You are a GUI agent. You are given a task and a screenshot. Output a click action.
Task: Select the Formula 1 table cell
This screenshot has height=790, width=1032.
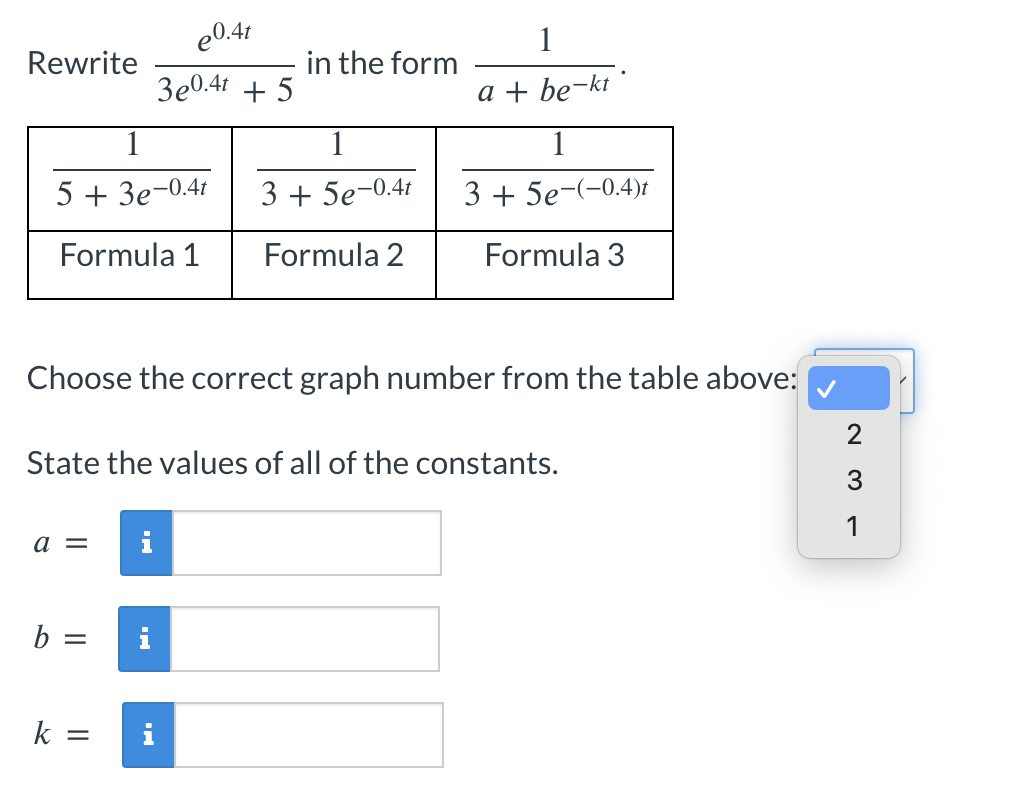[129, 256]
